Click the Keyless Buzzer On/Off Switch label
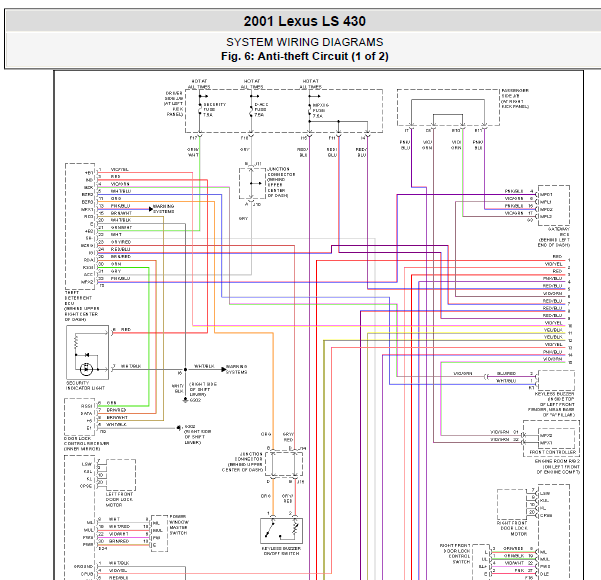601x580 pixels. pyautogui.click(x=281, y=551)
